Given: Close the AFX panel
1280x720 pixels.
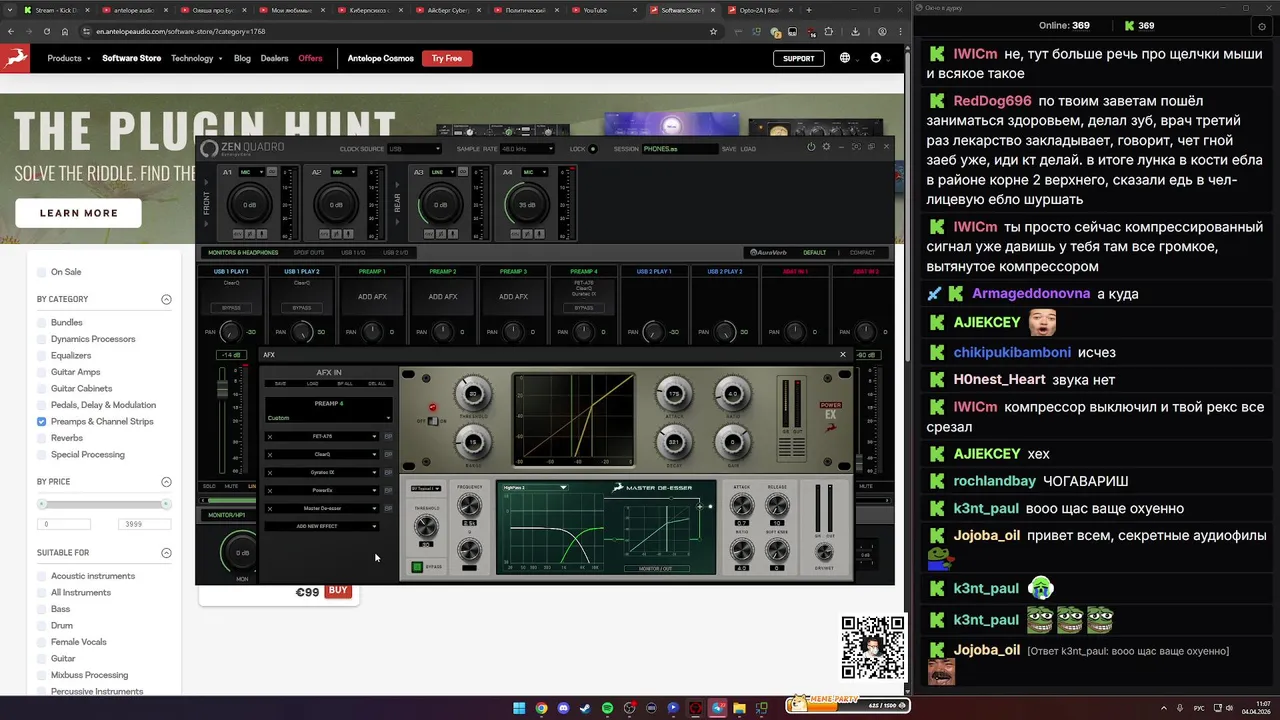Looking at the screenshot, I should 842,354.
